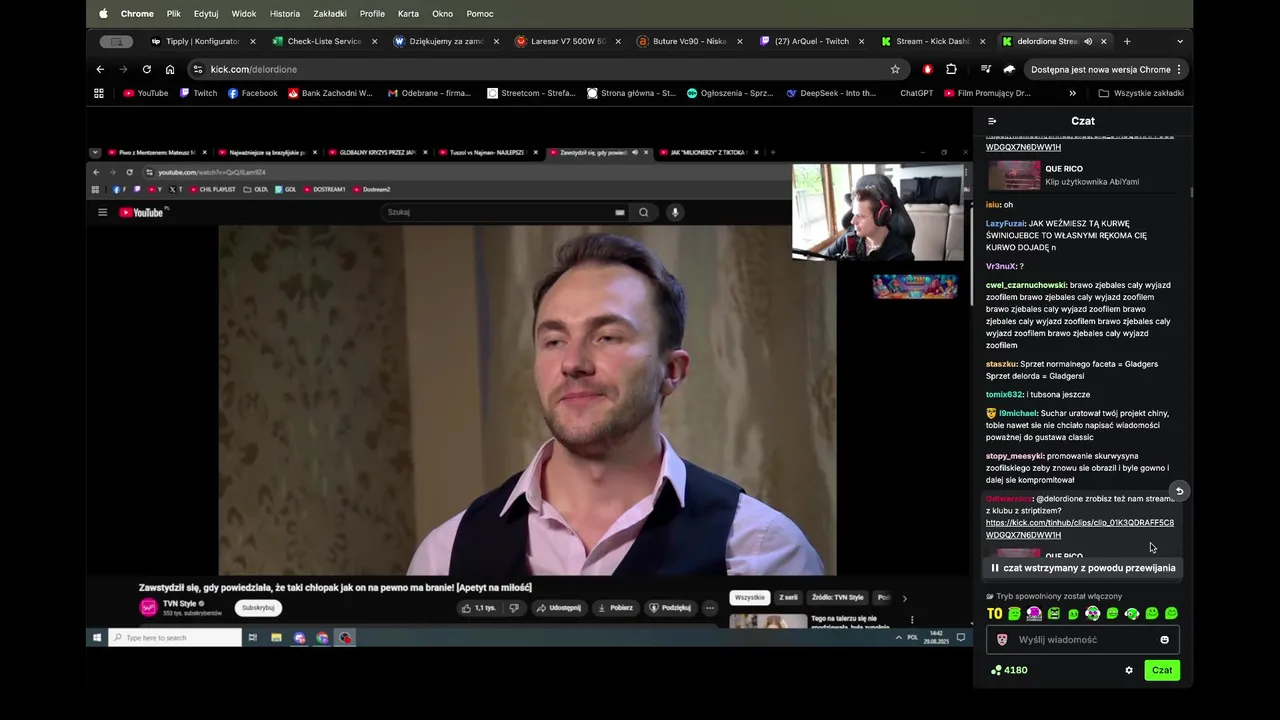
Task: Select Wszystkie filter chip
Action: click(749, 598)
